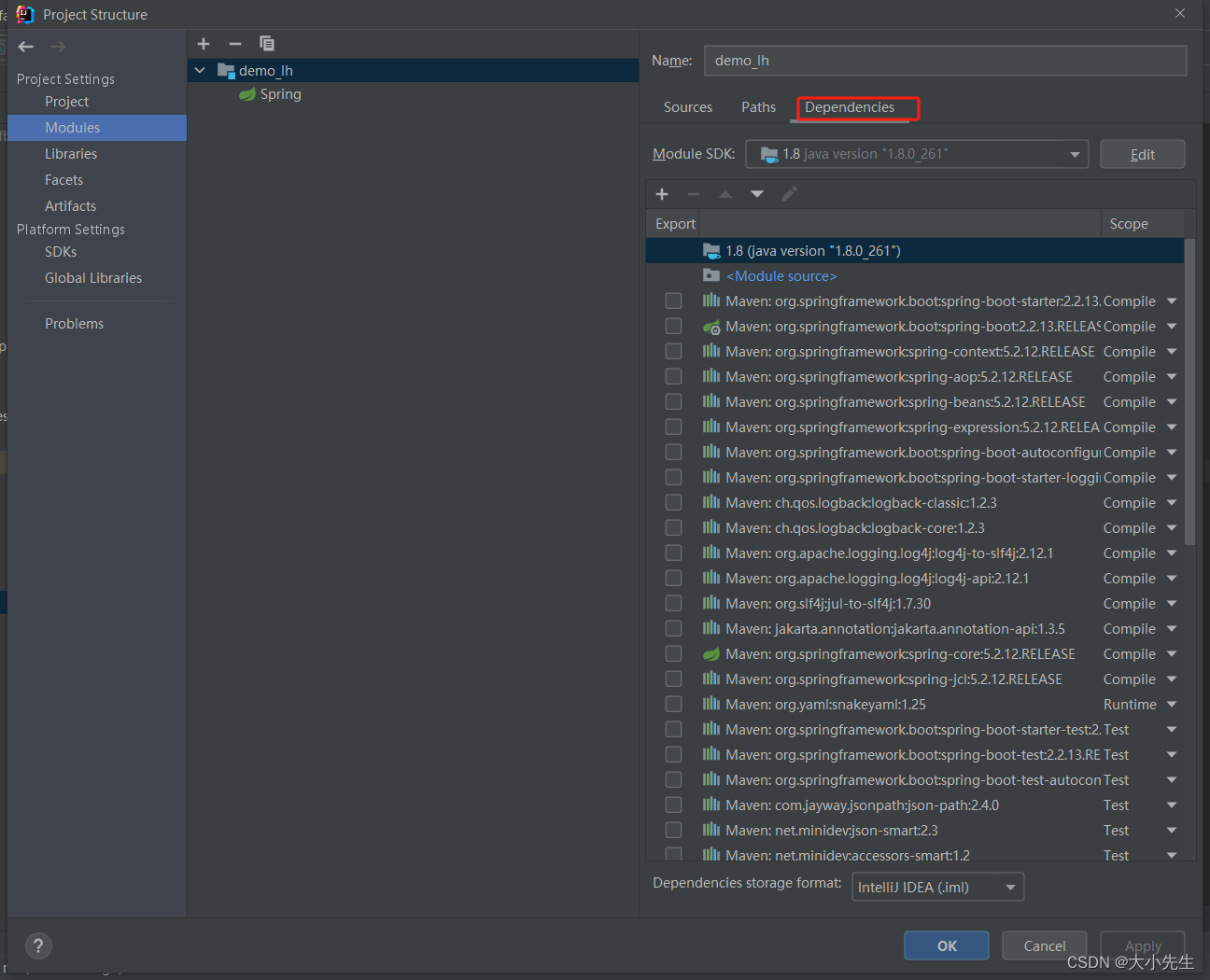Switch to the Paths tab
The height and width of the screenshot is (980, 1210).
click(x=758, y=107)
